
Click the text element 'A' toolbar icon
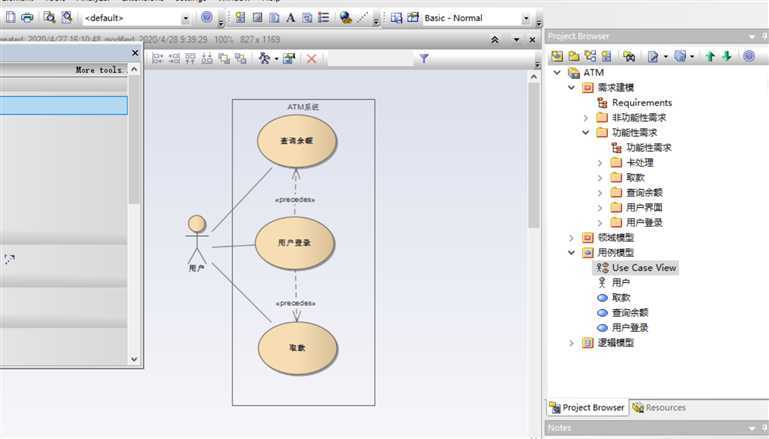pos(290,18)
